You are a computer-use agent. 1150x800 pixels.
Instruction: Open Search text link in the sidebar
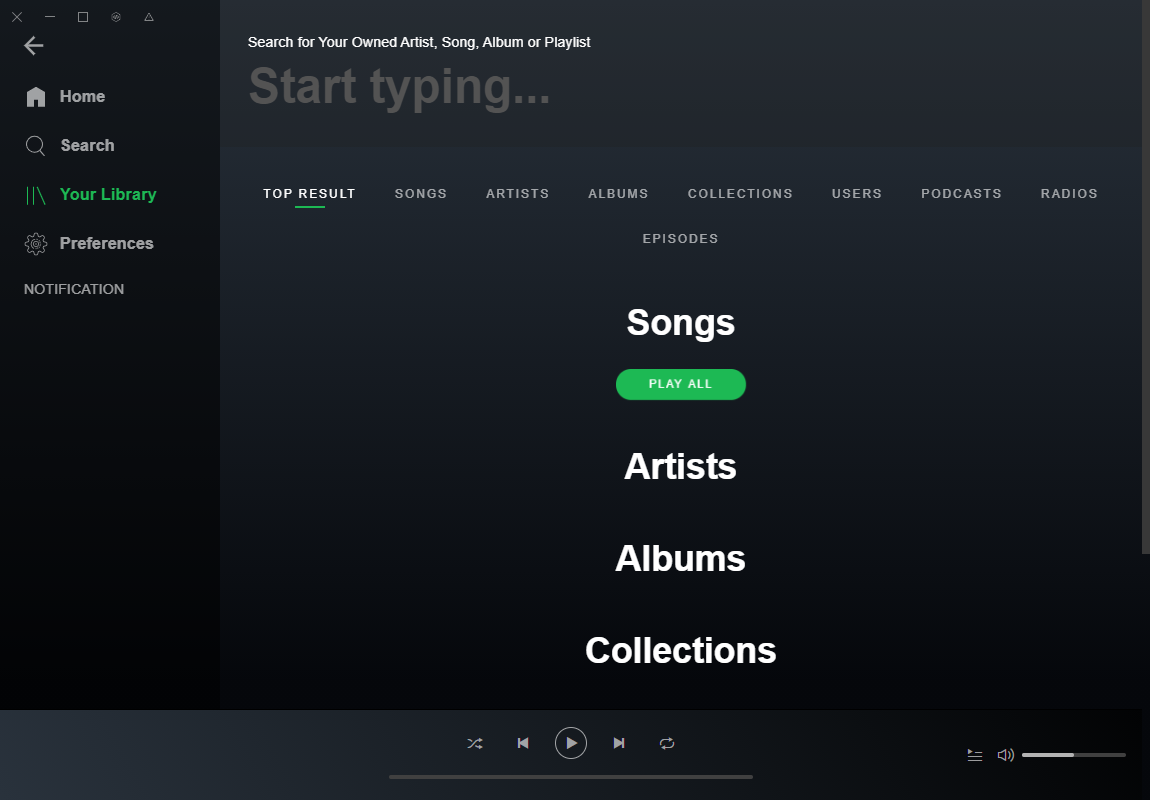click(x=87, y=146)
